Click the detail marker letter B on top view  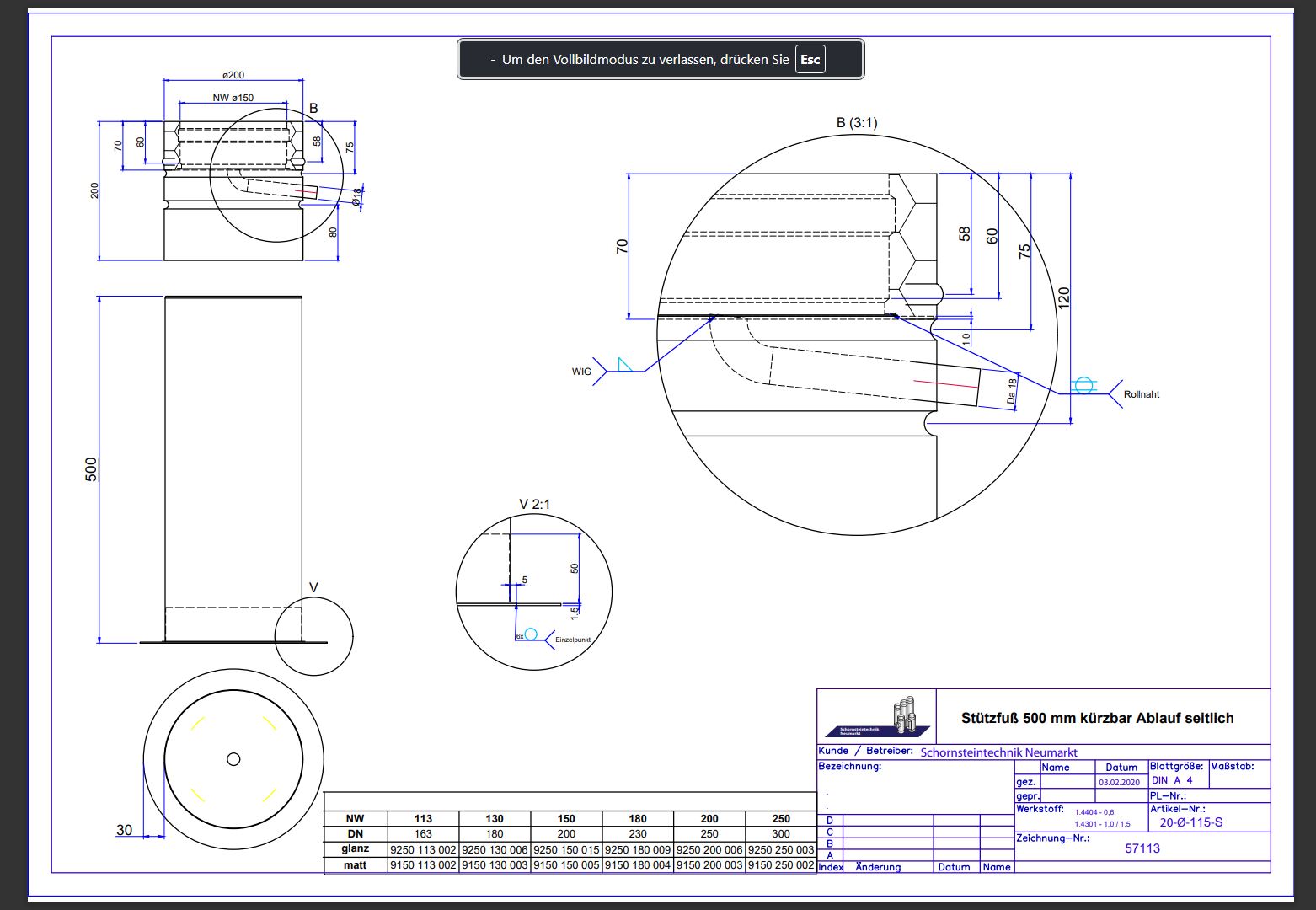click(x=313, y=109)
